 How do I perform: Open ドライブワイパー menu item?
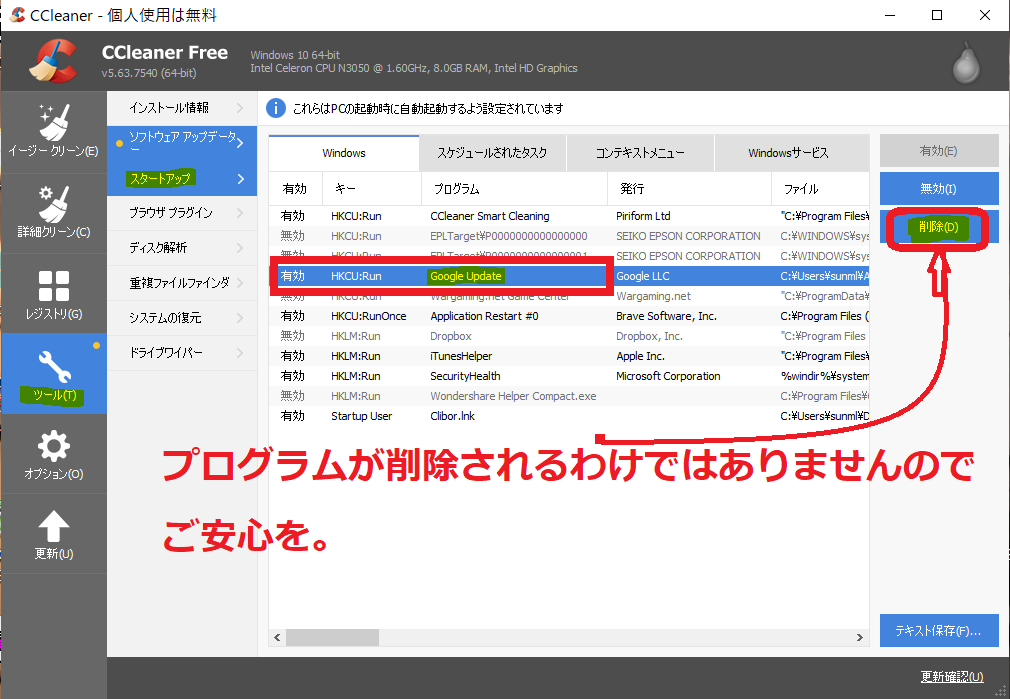(182, 352)
